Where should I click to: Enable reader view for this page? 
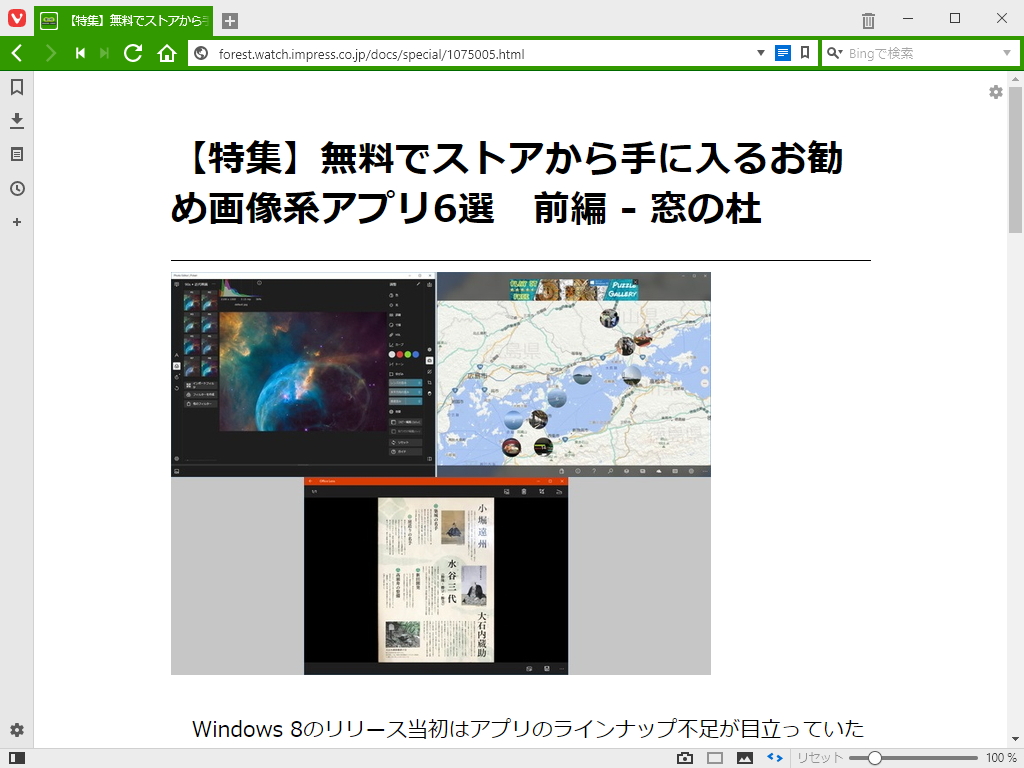pyautogui.click(x=783, y=53)
